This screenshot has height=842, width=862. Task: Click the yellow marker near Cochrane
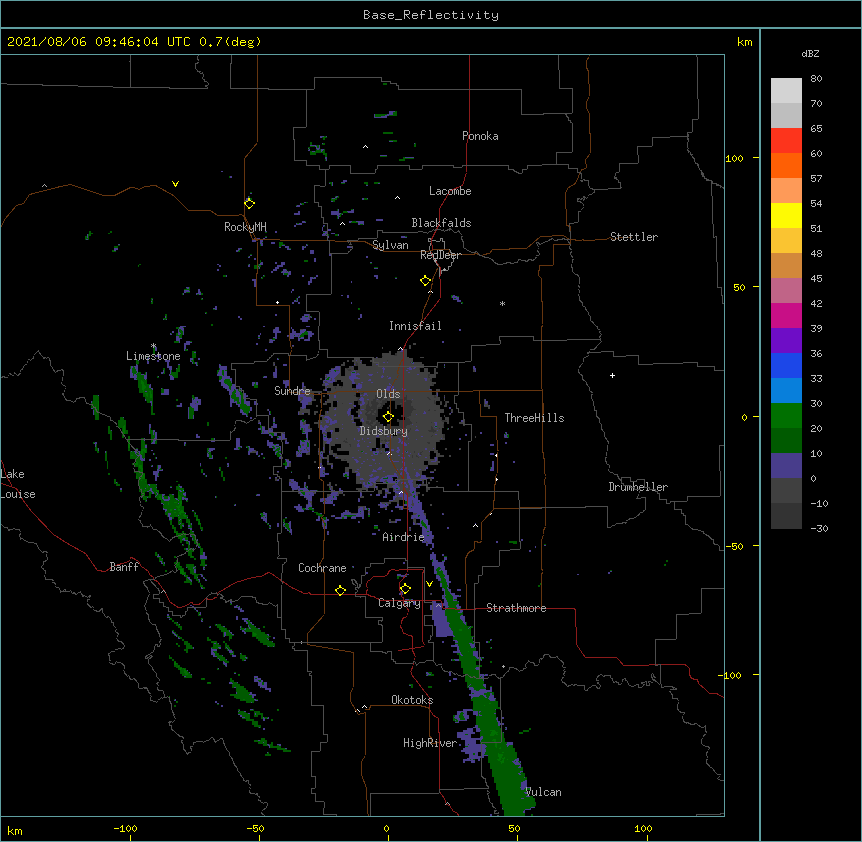(x=340, y=590)
